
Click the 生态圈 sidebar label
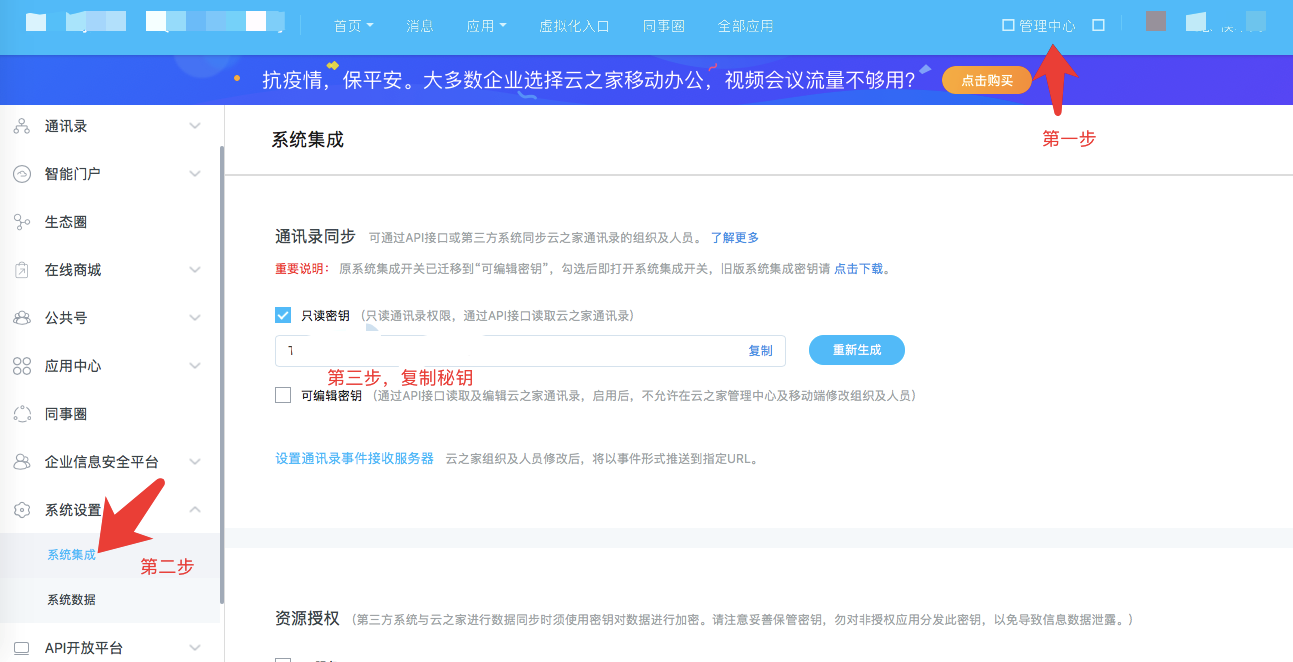click(66, 222)
